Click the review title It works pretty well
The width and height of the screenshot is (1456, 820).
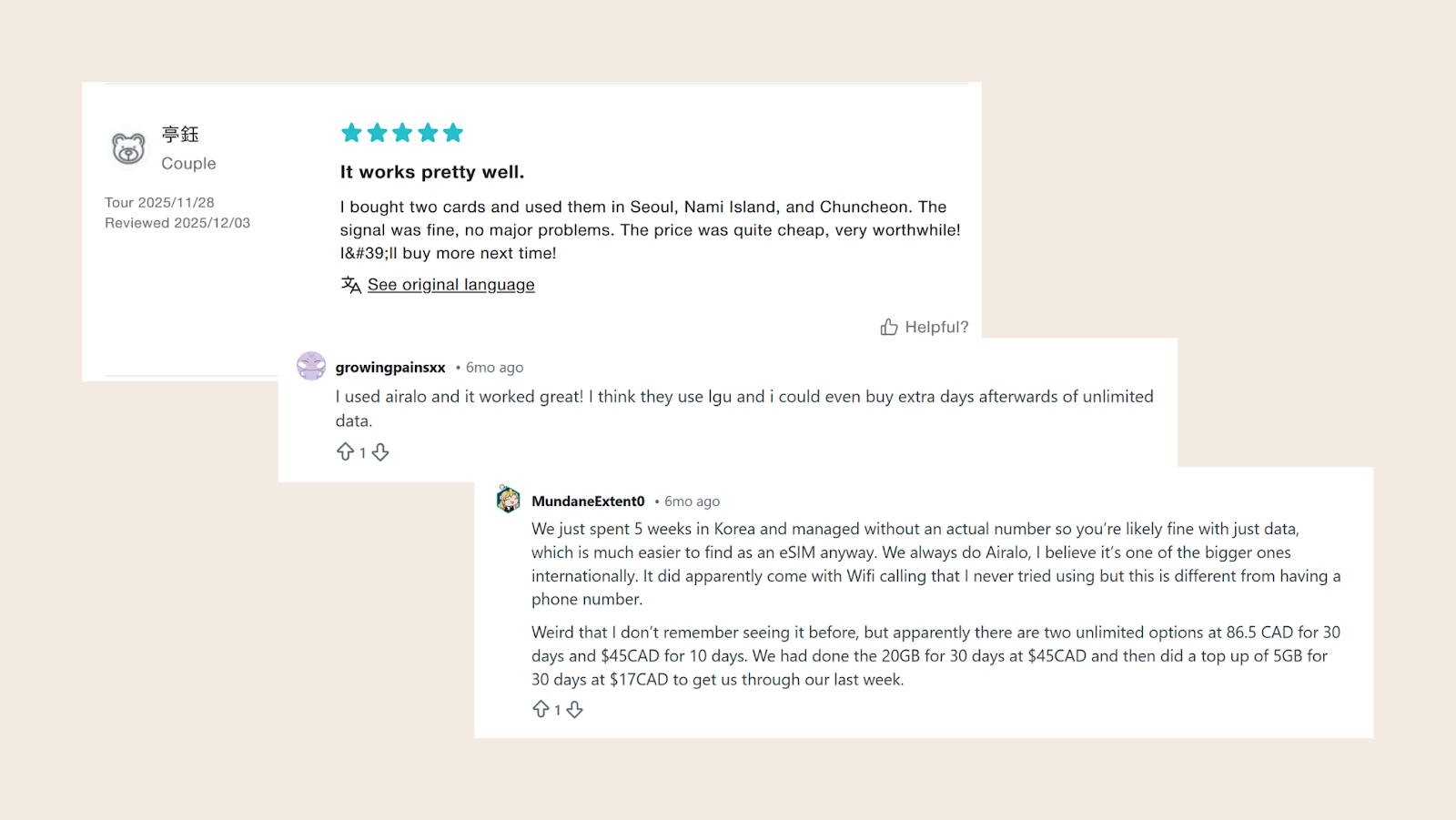point(431,171)
